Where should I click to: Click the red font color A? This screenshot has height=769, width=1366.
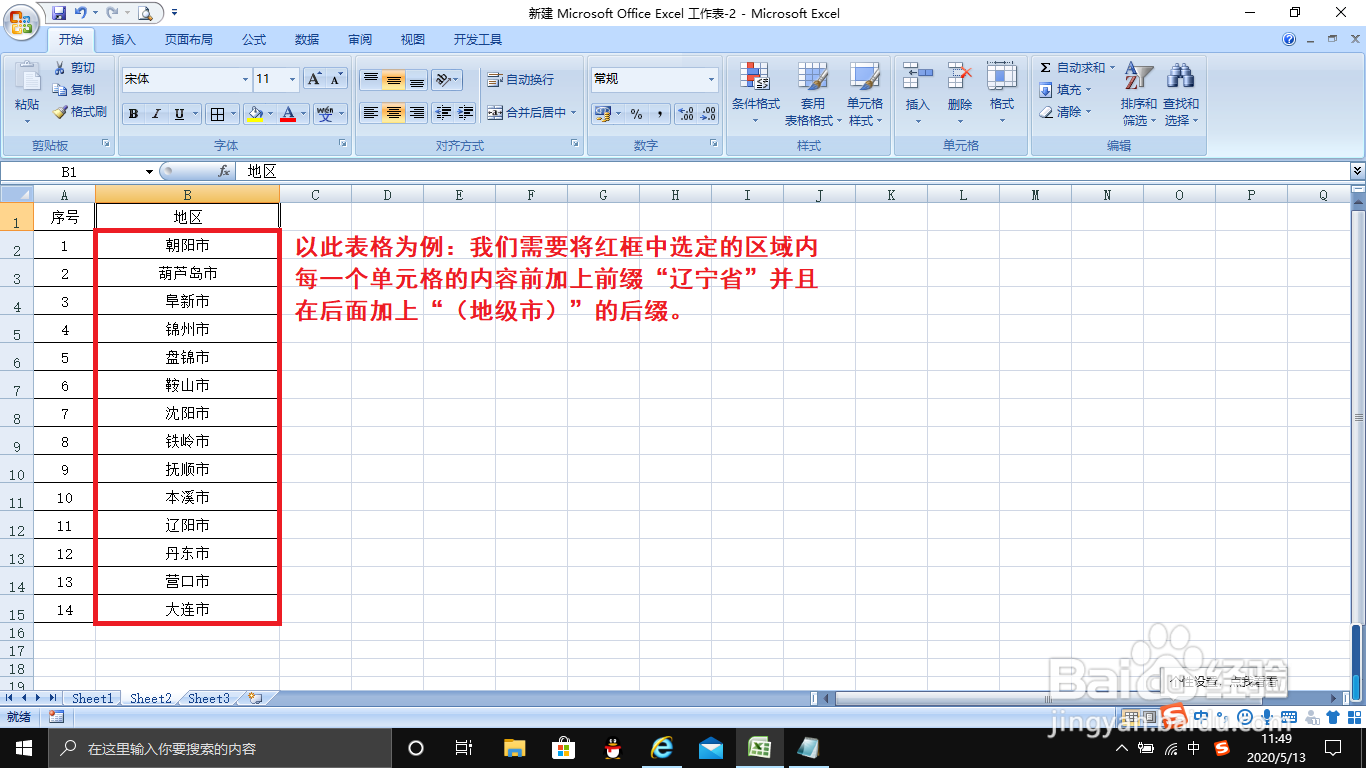click(x=289, y=114)
